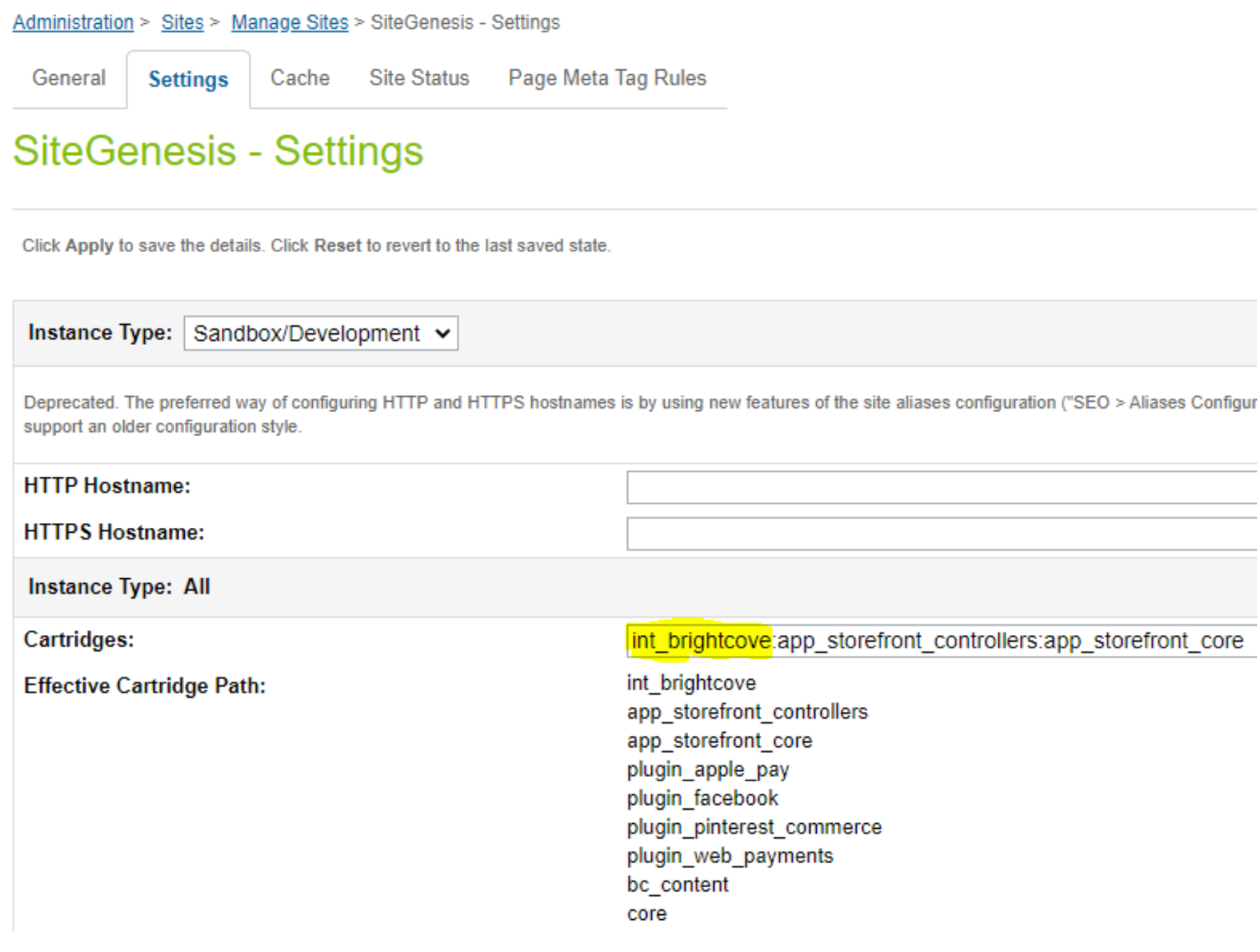The image size is (1260, 952).
Task: Click the plugin_web_payments path entry
Action: (729, 856)
